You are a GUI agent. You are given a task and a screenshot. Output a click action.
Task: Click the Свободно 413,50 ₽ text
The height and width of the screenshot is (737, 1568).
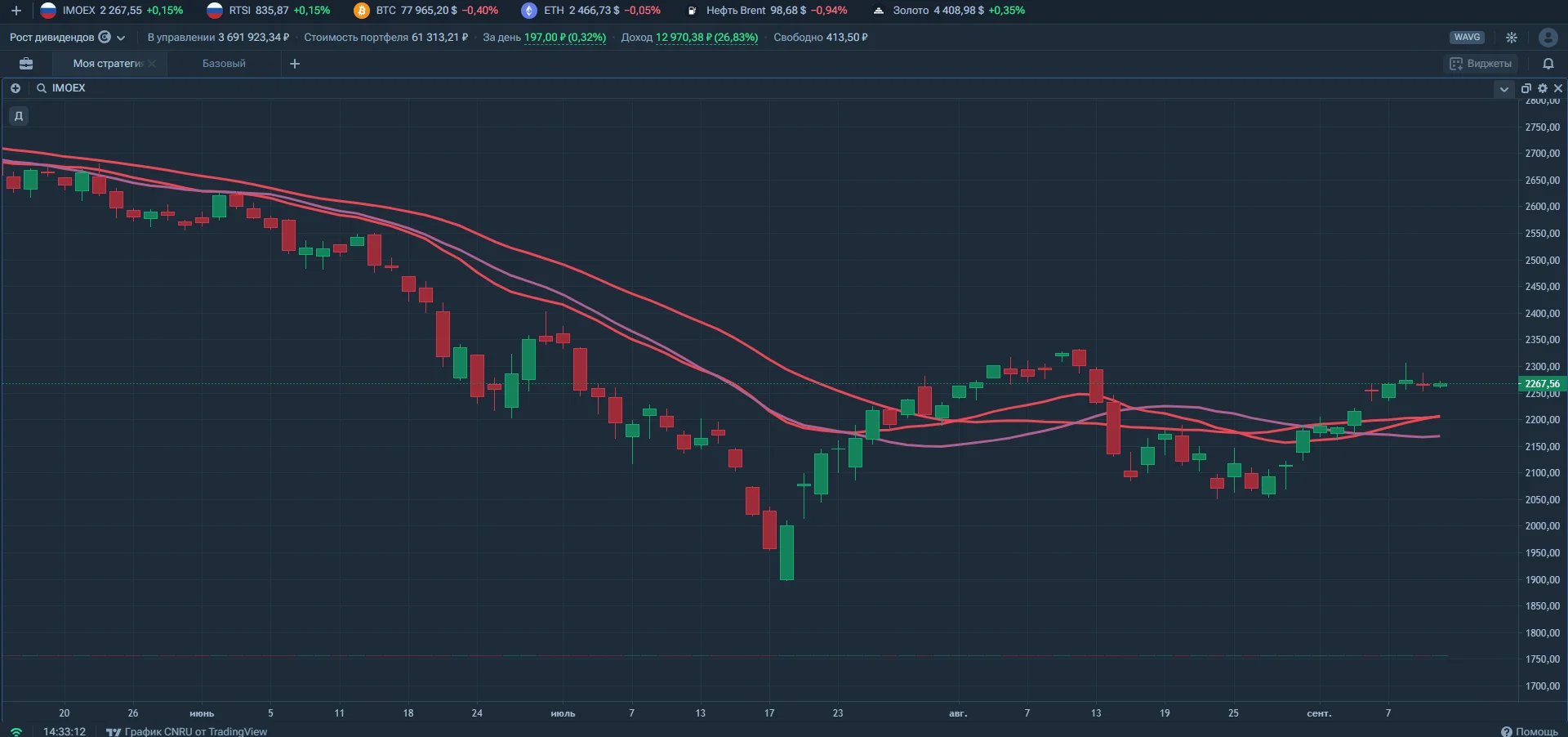coord(821,38)
